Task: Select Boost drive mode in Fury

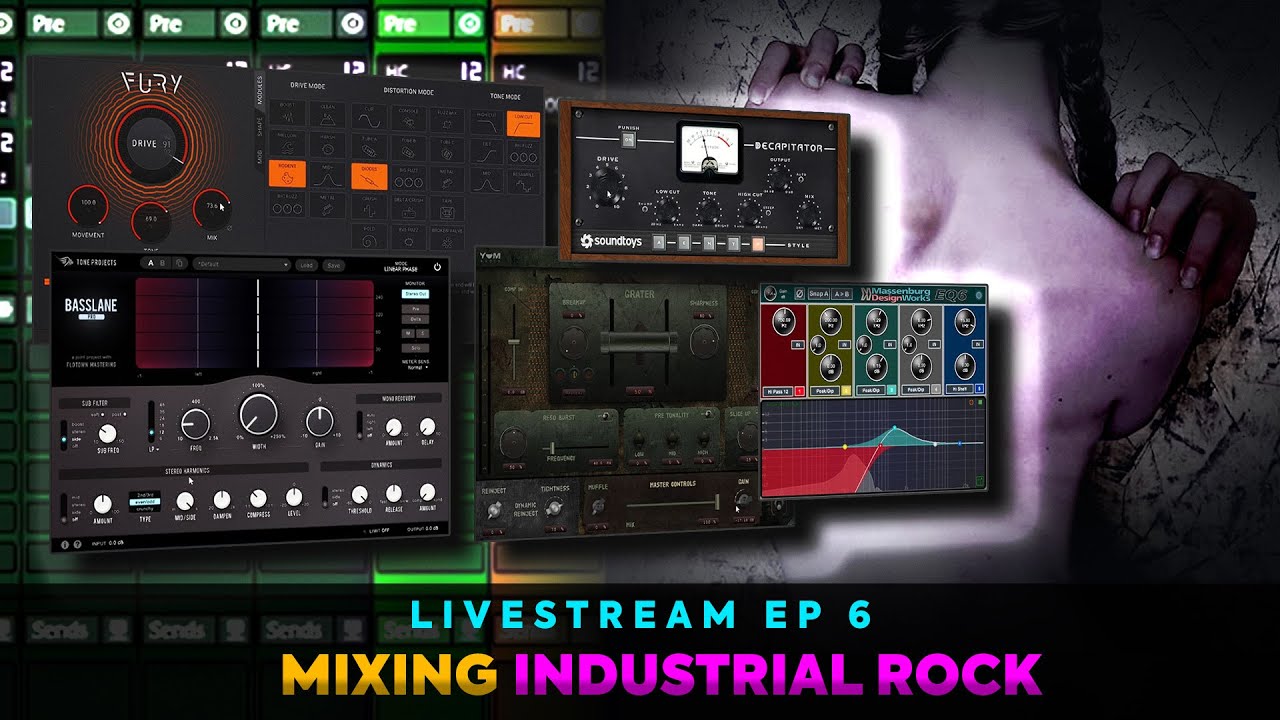Action: click(287, 113)
